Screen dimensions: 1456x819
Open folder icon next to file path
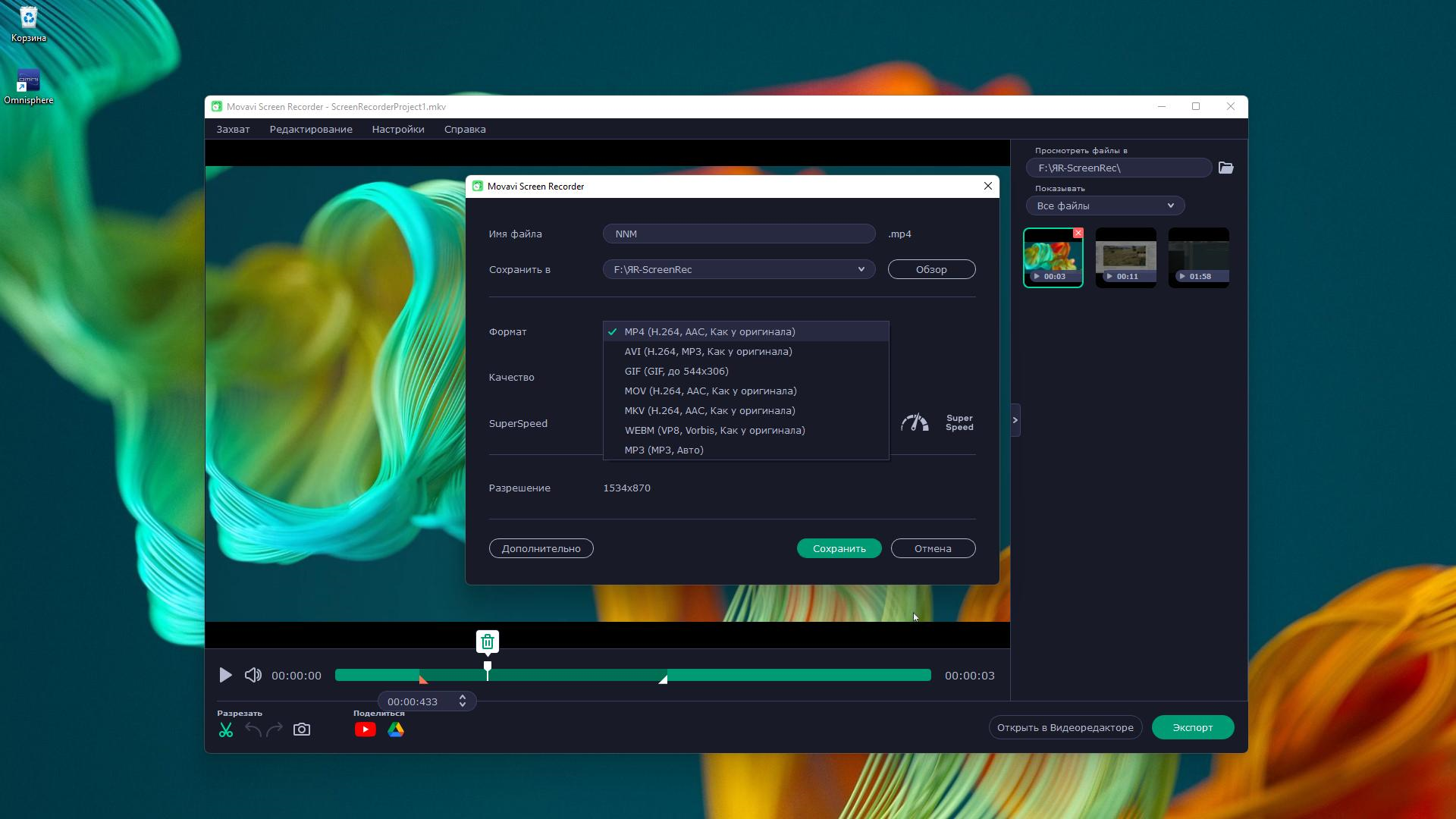1226,168
